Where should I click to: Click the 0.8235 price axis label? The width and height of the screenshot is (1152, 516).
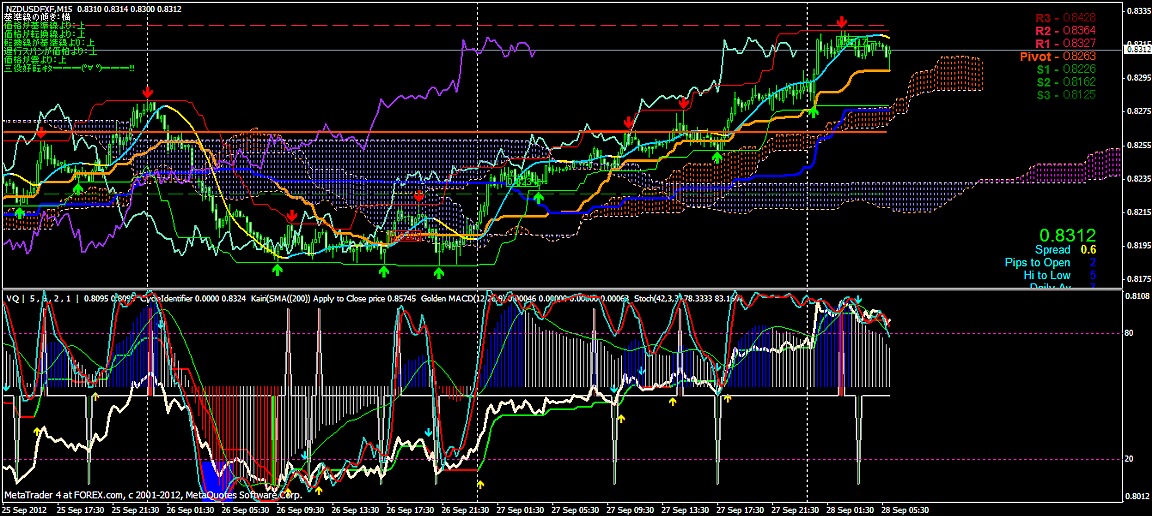pos(1139,179)
